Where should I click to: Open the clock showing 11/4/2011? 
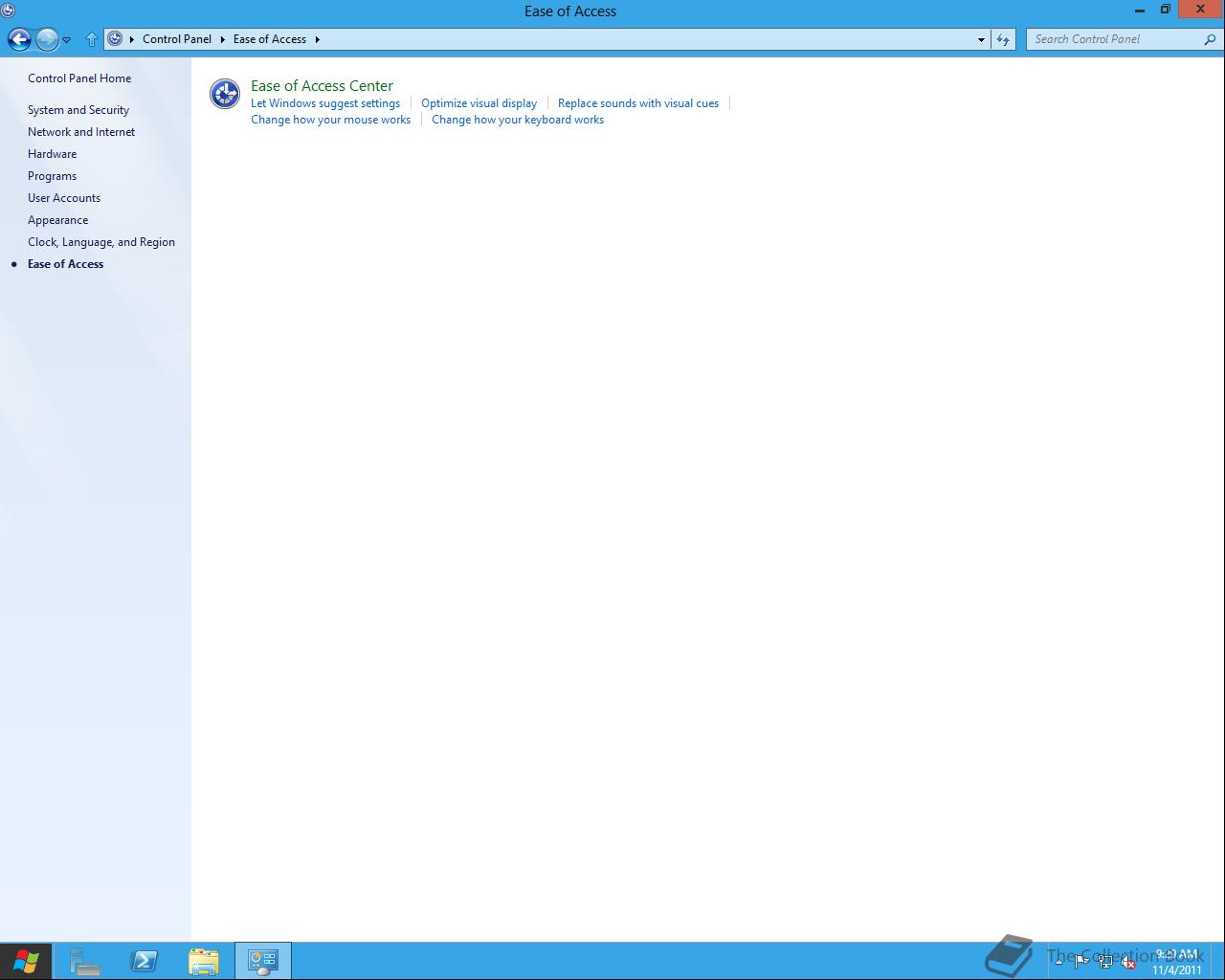click(x=1177, y=962)
